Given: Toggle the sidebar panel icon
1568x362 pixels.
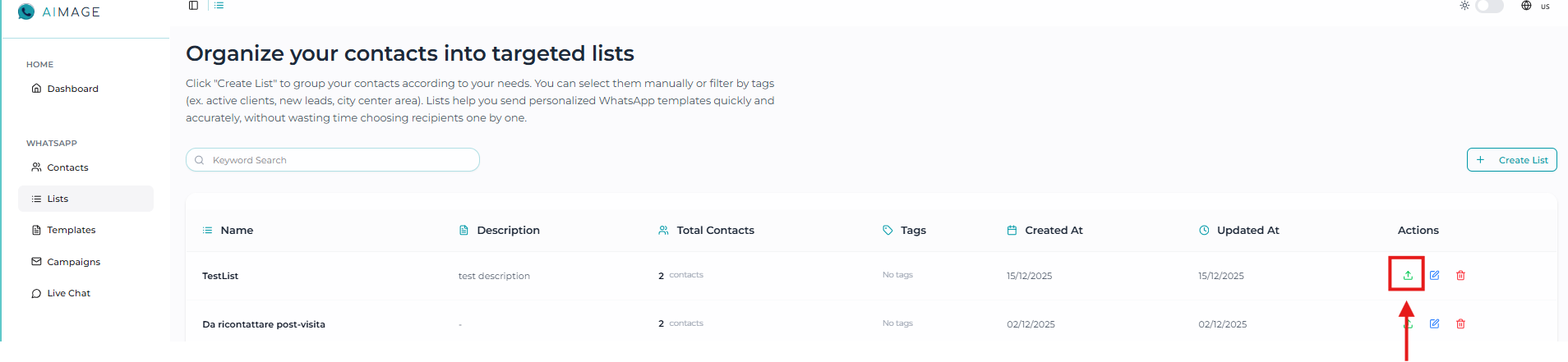Looking at the screenshot, I should coord(193,6).
